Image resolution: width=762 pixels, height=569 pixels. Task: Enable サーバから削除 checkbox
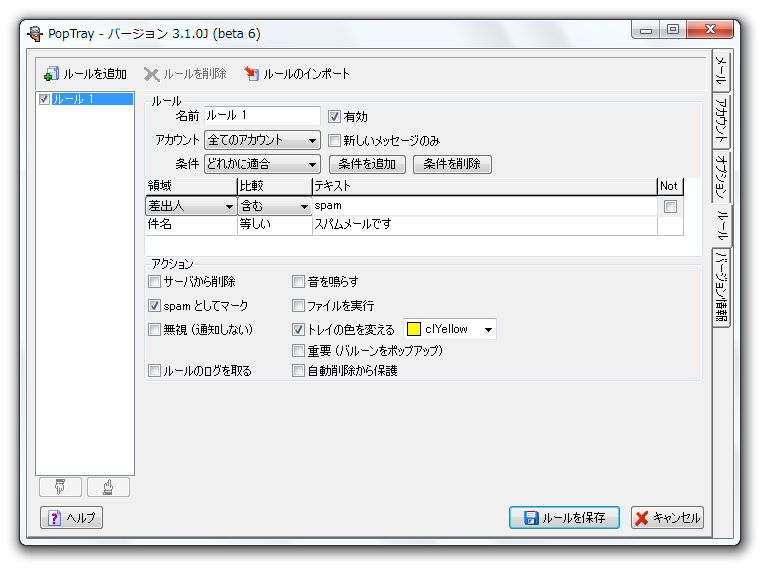coord(154,281)
